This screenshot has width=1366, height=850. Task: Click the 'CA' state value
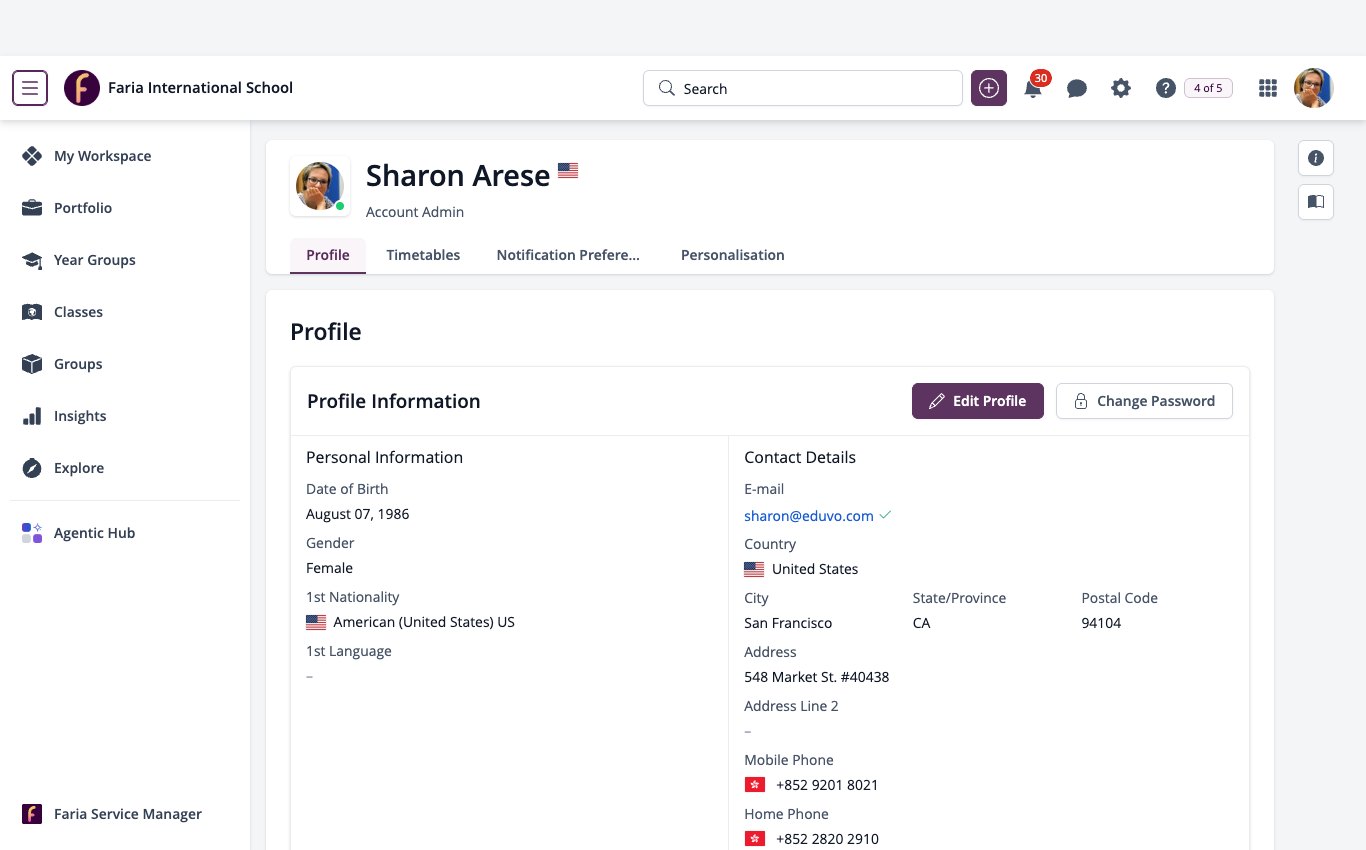pyautogui.click(x=921, y=623)
